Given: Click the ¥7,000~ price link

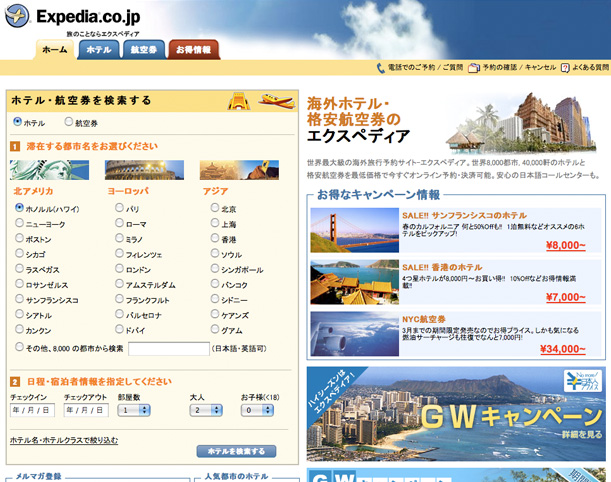Looking at the screenshot, I should (566, 297).
